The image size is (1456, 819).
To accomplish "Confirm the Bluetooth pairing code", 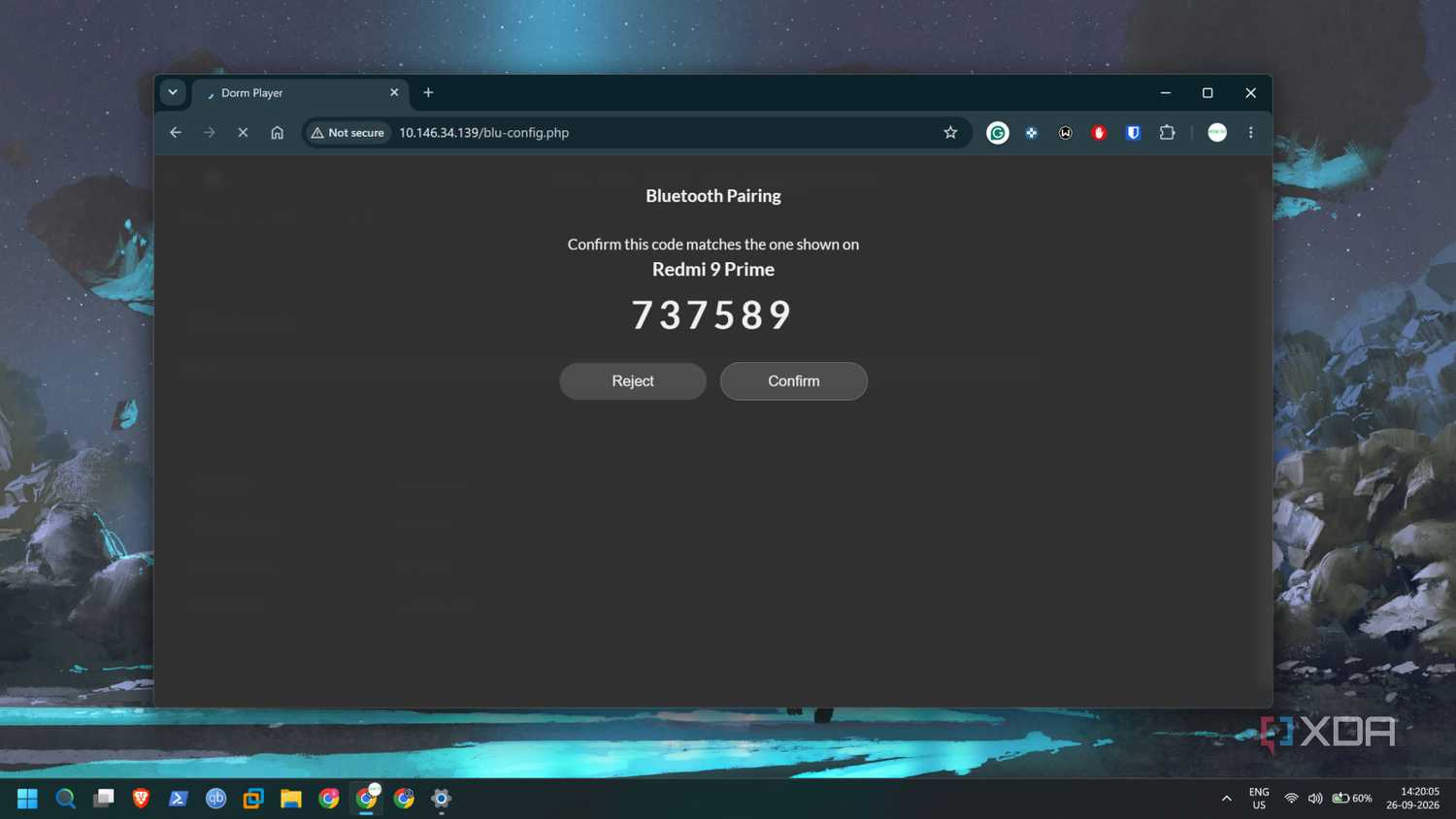I will [793, 381].
